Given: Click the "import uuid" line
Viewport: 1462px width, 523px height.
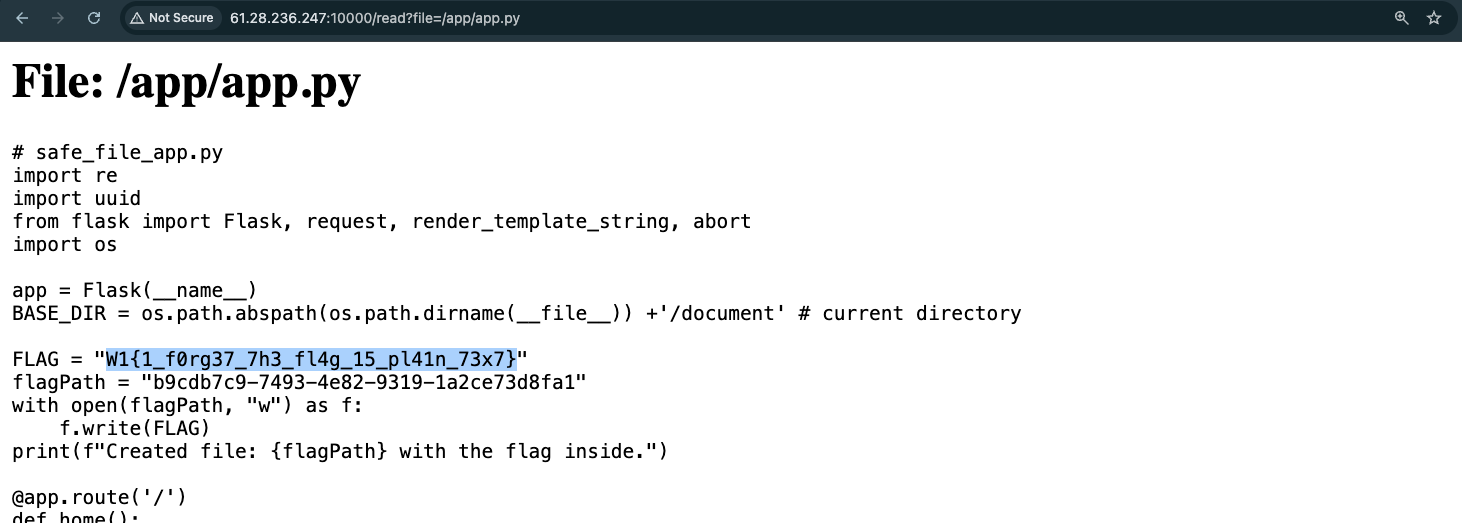Looking at the screenshot, I should (x=76, y=198).
